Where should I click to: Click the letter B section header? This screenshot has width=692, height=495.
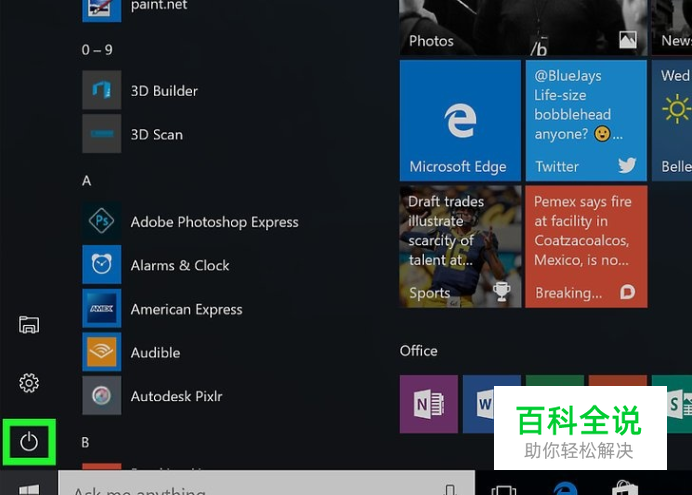85,442
